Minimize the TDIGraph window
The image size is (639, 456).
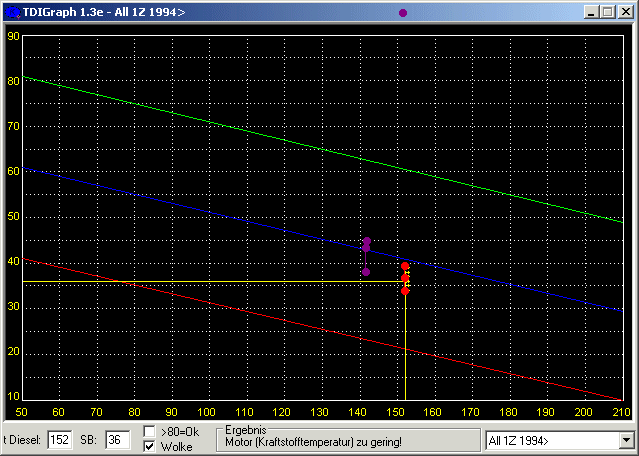click(591, 12)
